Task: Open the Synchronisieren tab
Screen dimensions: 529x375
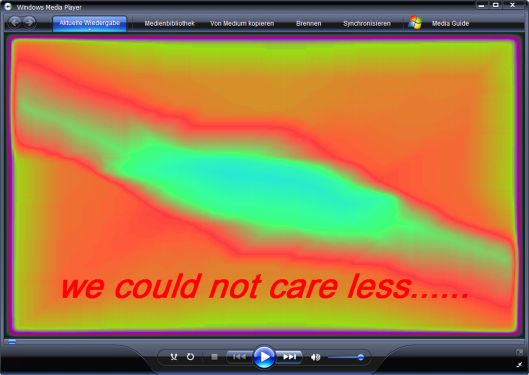Action: (x=367, y=23)
